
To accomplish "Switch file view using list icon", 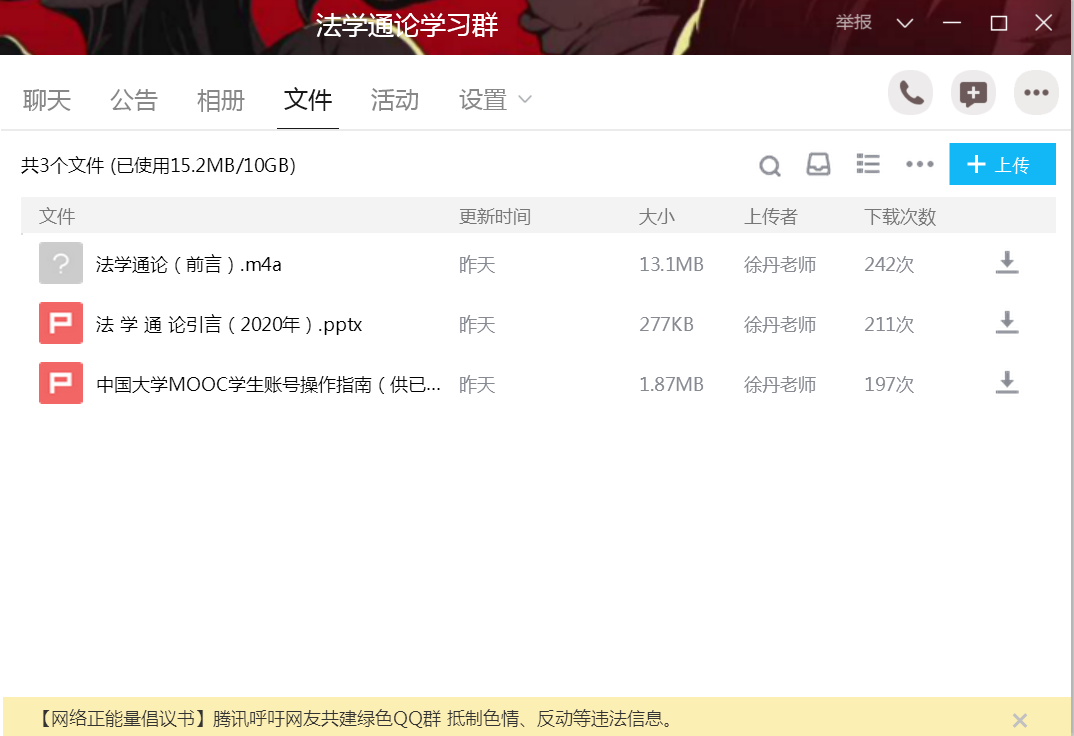I will 868,165.
